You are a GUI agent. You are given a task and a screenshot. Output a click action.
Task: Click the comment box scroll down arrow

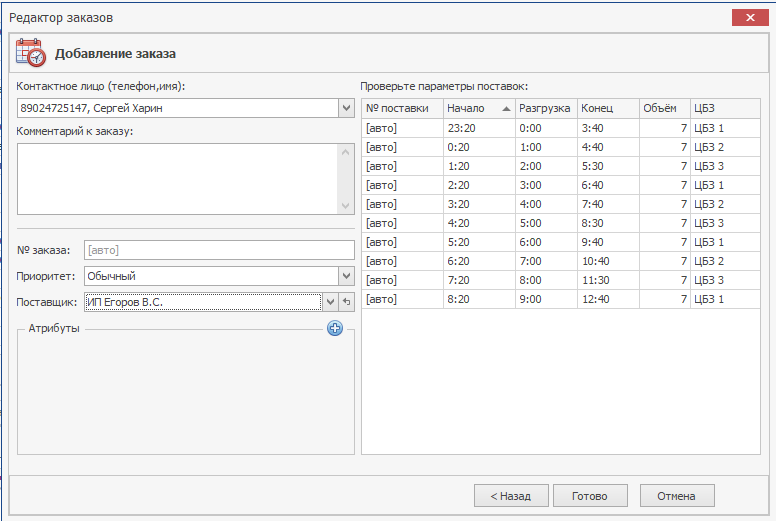[x=346, y=206]
